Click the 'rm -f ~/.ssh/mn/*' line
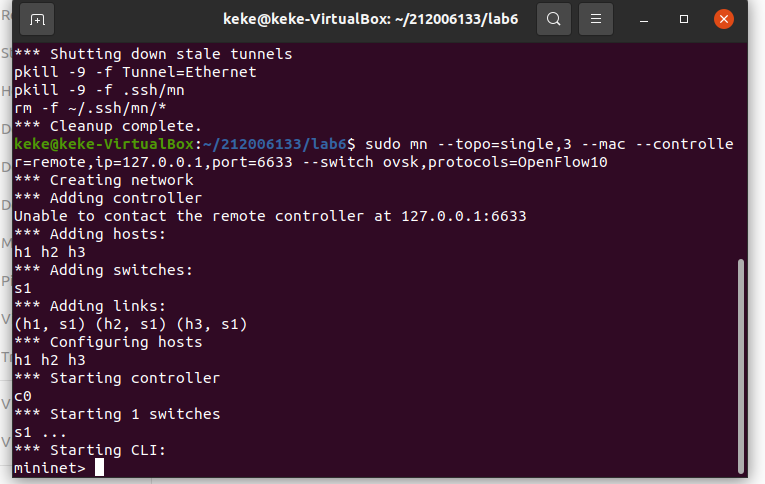 pos(90,108)
